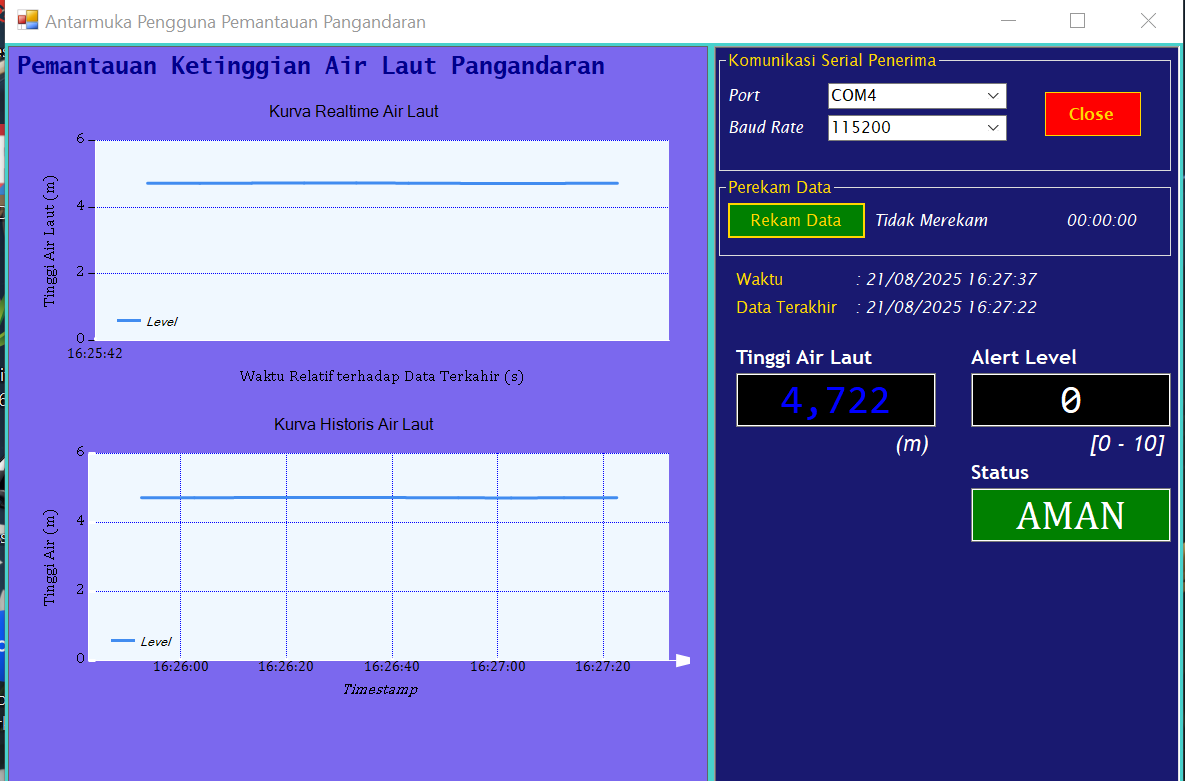Click the green AMAN status indicator

1070,516
